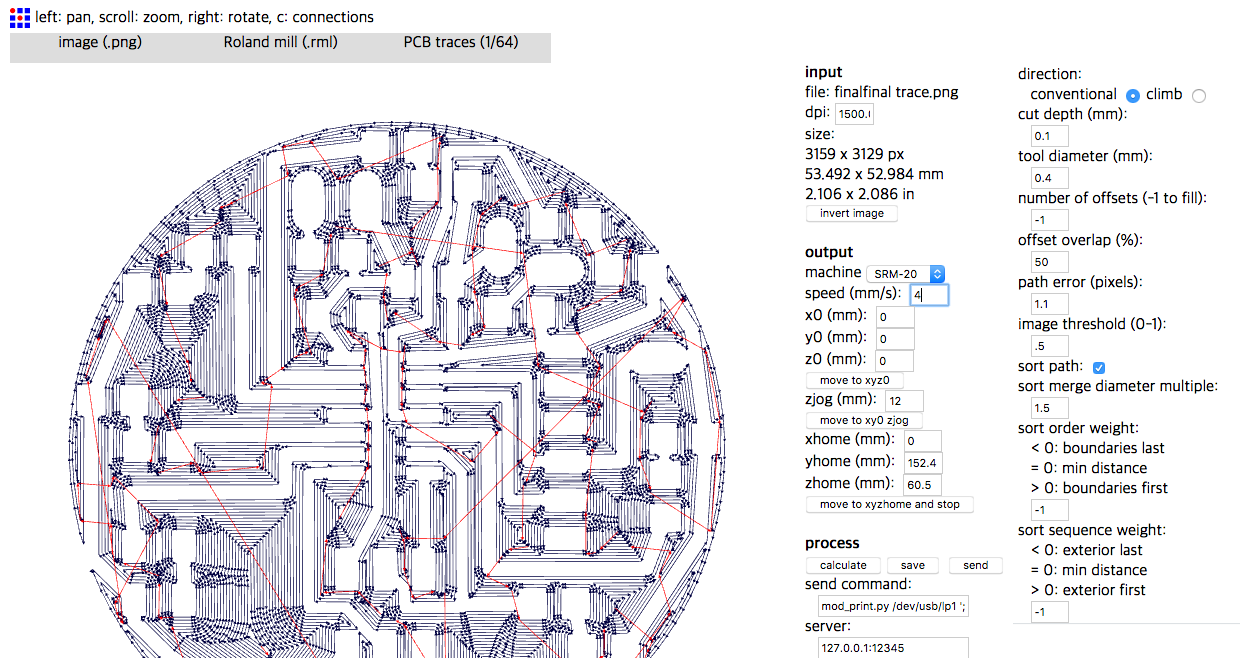Click the move to xyz0 button
The height and width of the screenshot is (658, 1253).
click(854, 380)
